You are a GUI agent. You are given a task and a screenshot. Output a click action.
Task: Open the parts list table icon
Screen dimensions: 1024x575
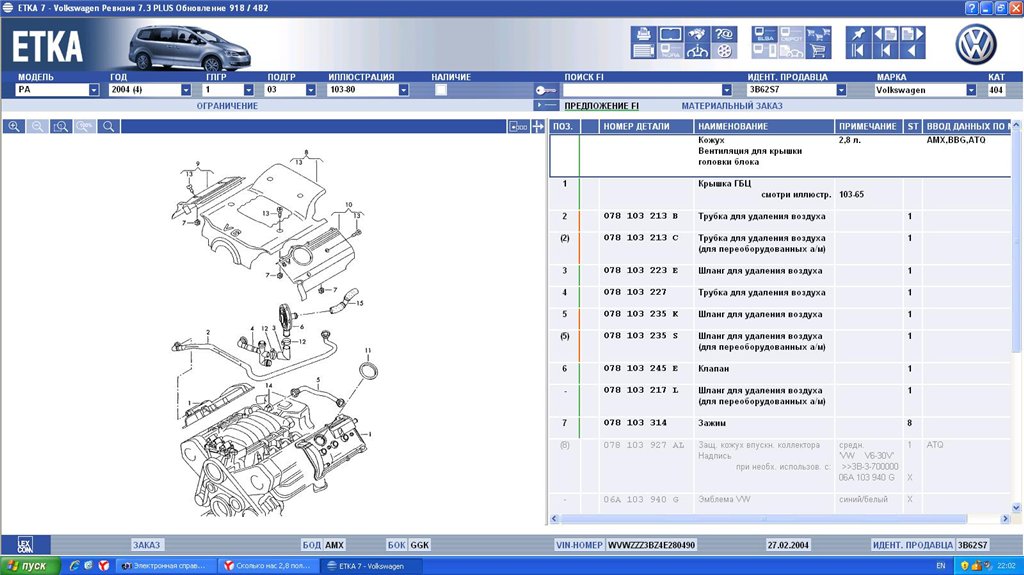point(643,51)
